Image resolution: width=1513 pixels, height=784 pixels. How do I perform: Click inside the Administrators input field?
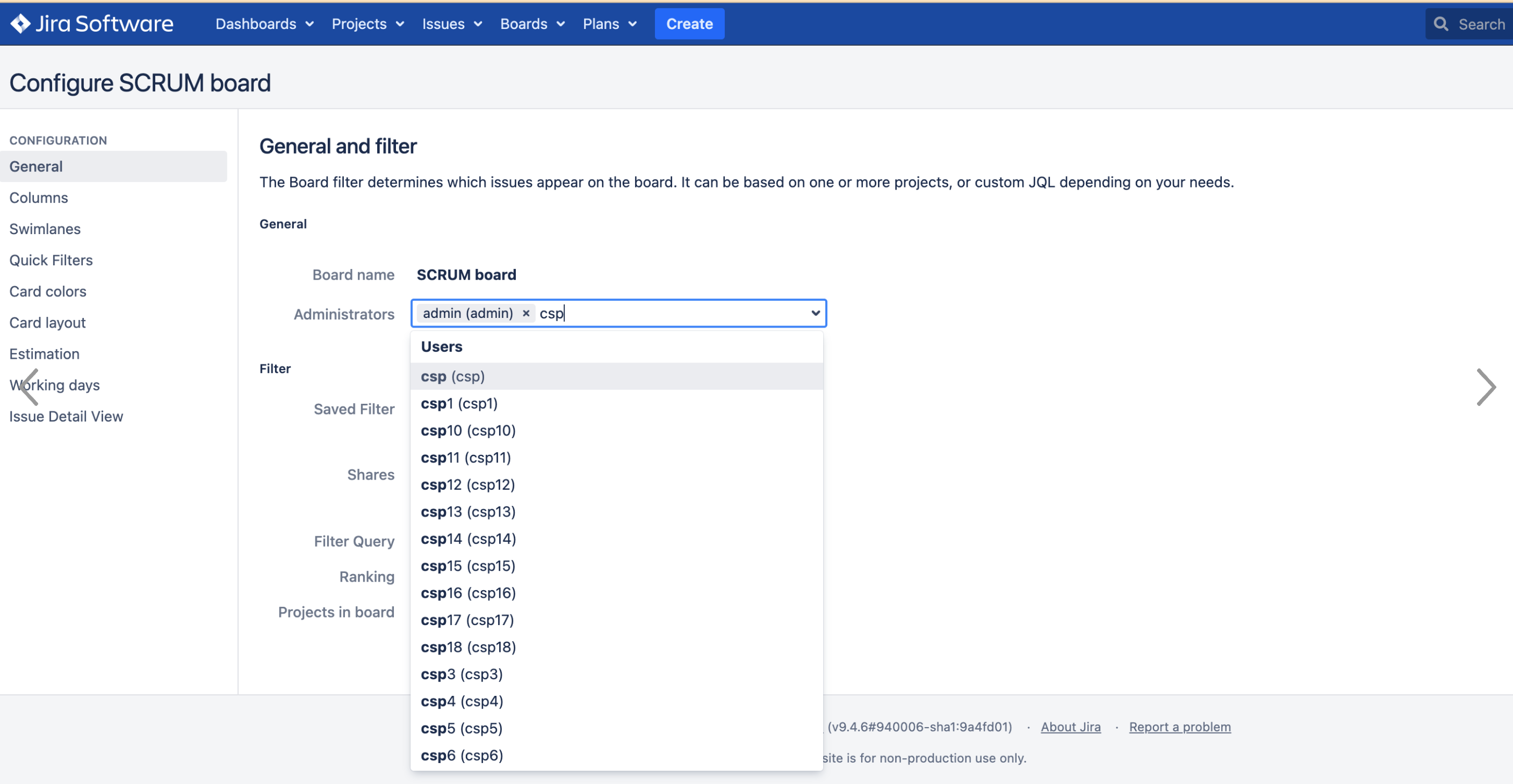click(675, 314)
